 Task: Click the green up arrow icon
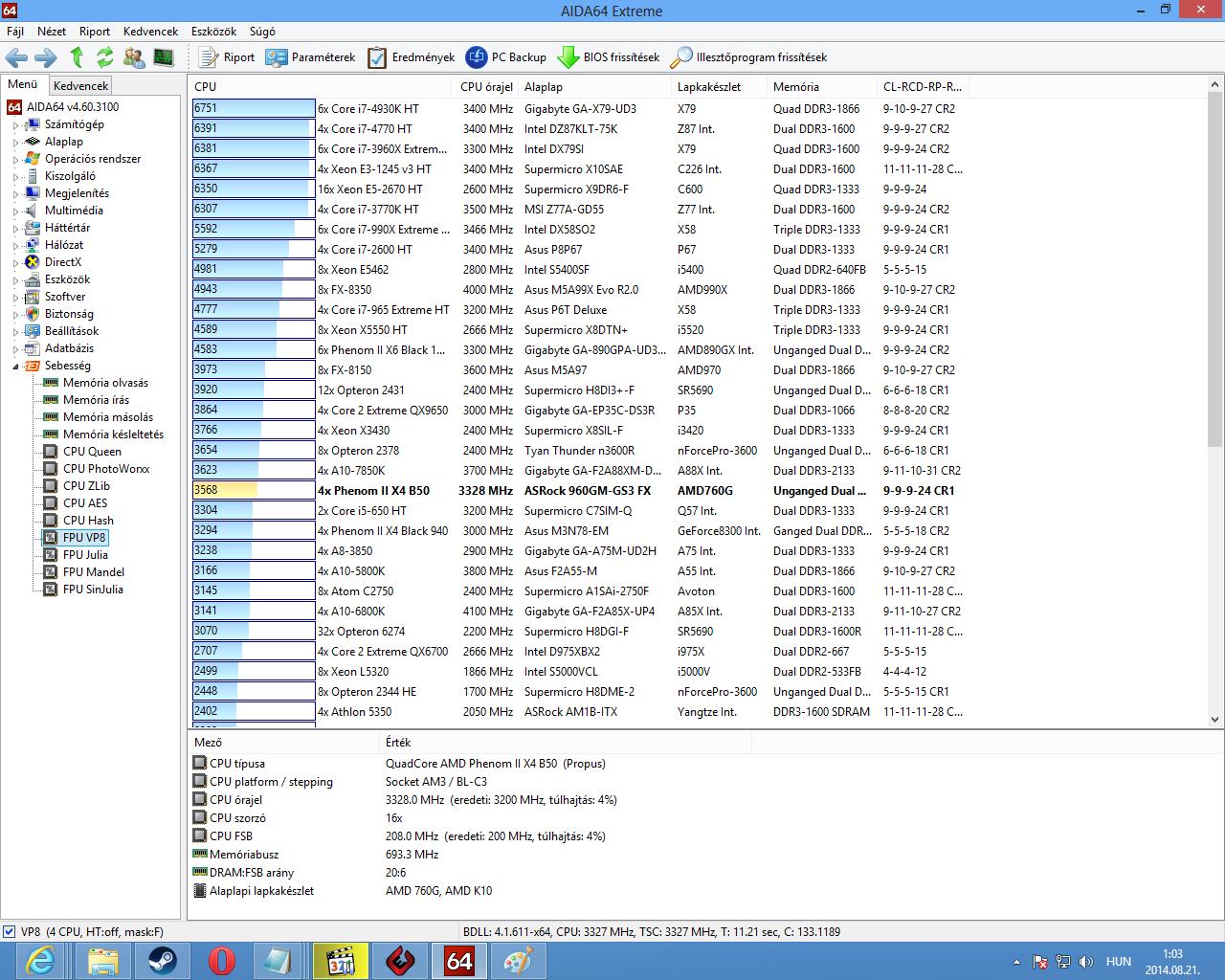pos(77,57)
